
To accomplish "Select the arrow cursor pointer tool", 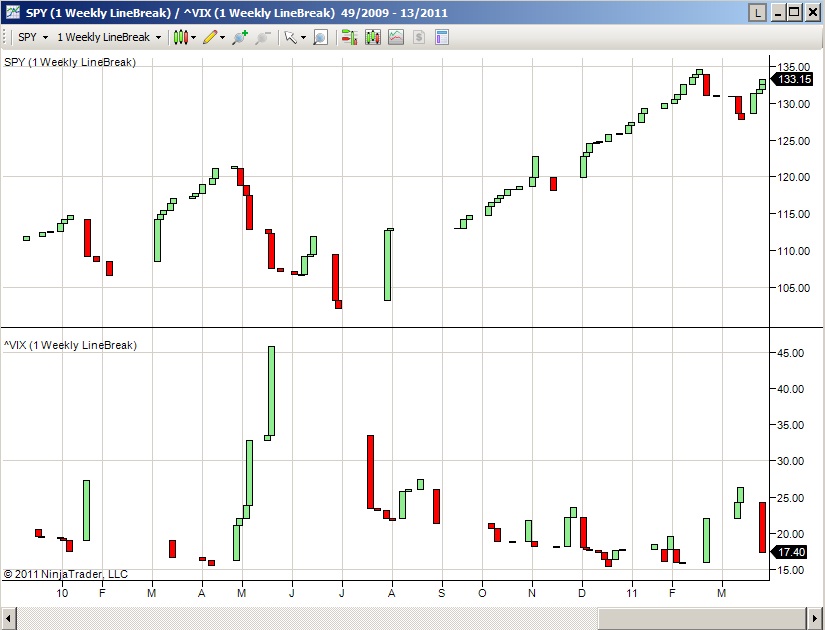I will click(290, 37).
